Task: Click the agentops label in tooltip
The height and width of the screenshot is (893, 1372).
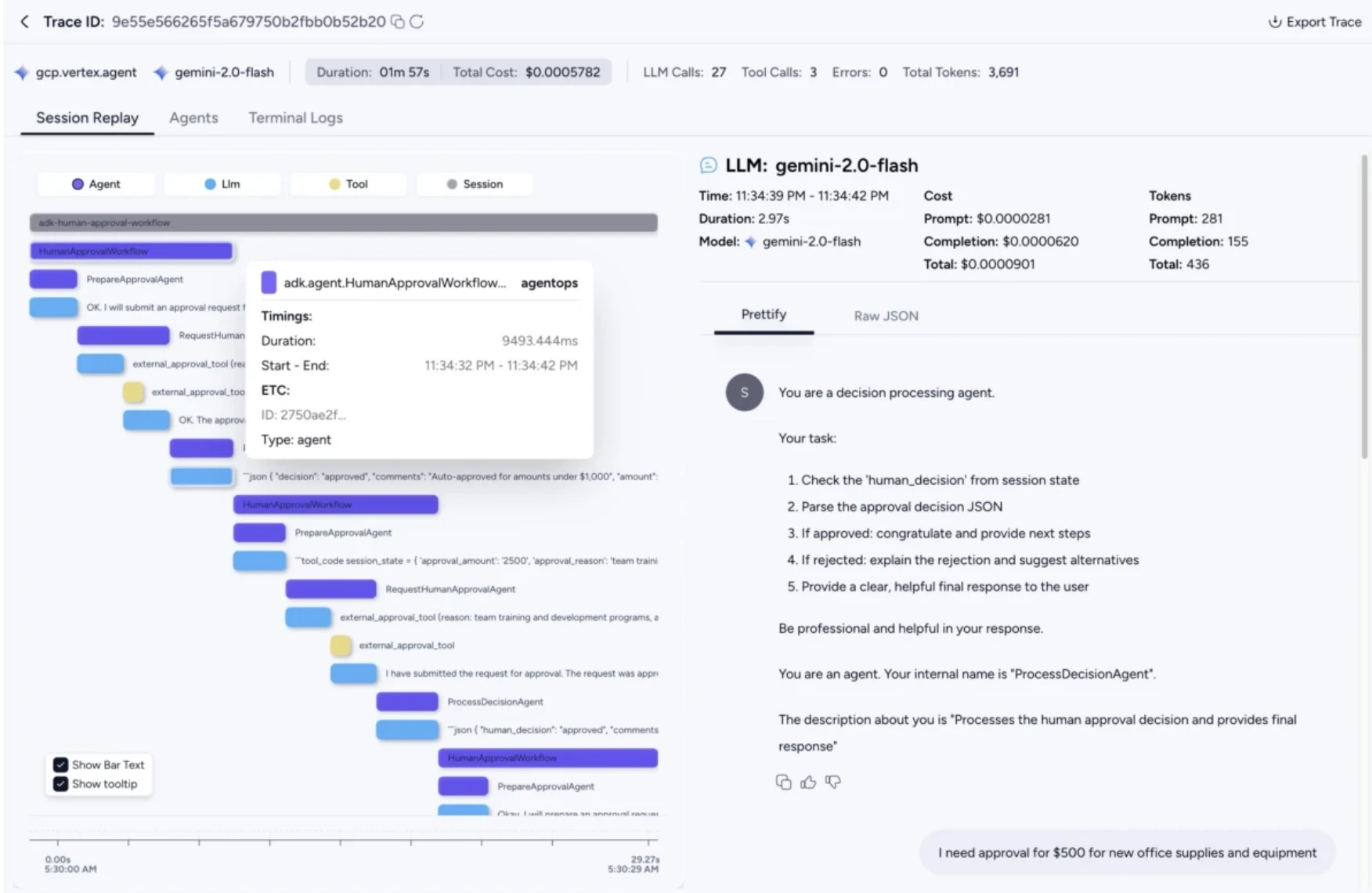Action: [x=549, y=283]
